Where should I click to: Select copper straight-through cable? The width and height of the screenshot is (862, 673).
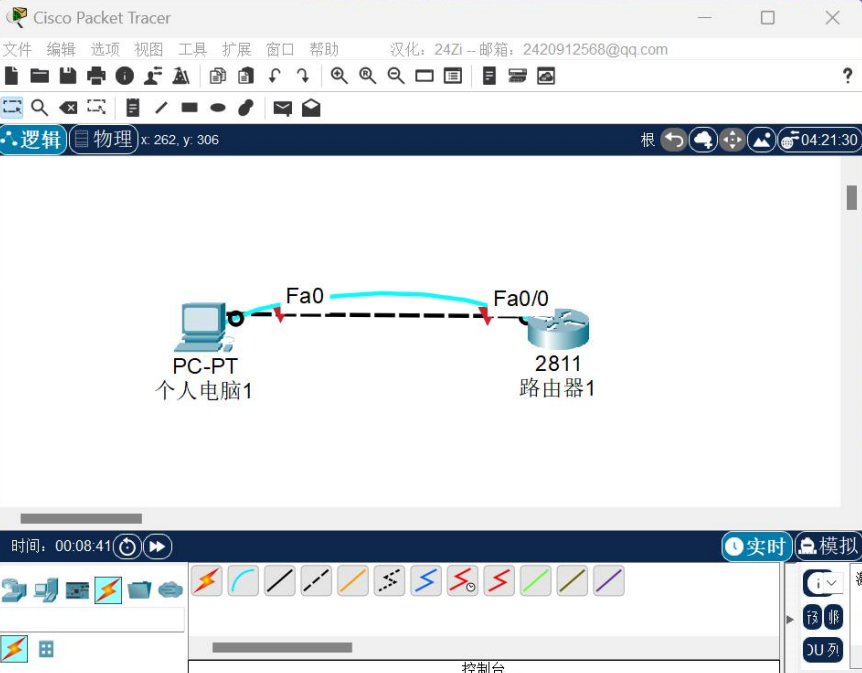[280, 581]
